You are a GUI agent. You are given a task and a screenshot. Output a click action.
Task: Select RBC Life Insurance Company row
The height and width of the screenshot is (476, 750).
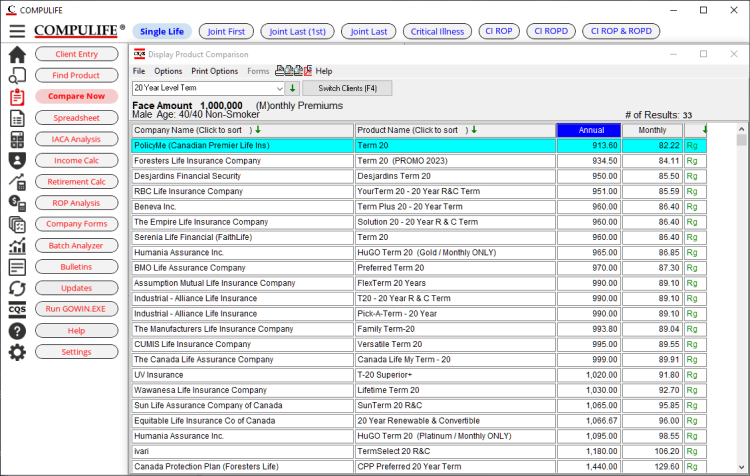click(419, 191)
